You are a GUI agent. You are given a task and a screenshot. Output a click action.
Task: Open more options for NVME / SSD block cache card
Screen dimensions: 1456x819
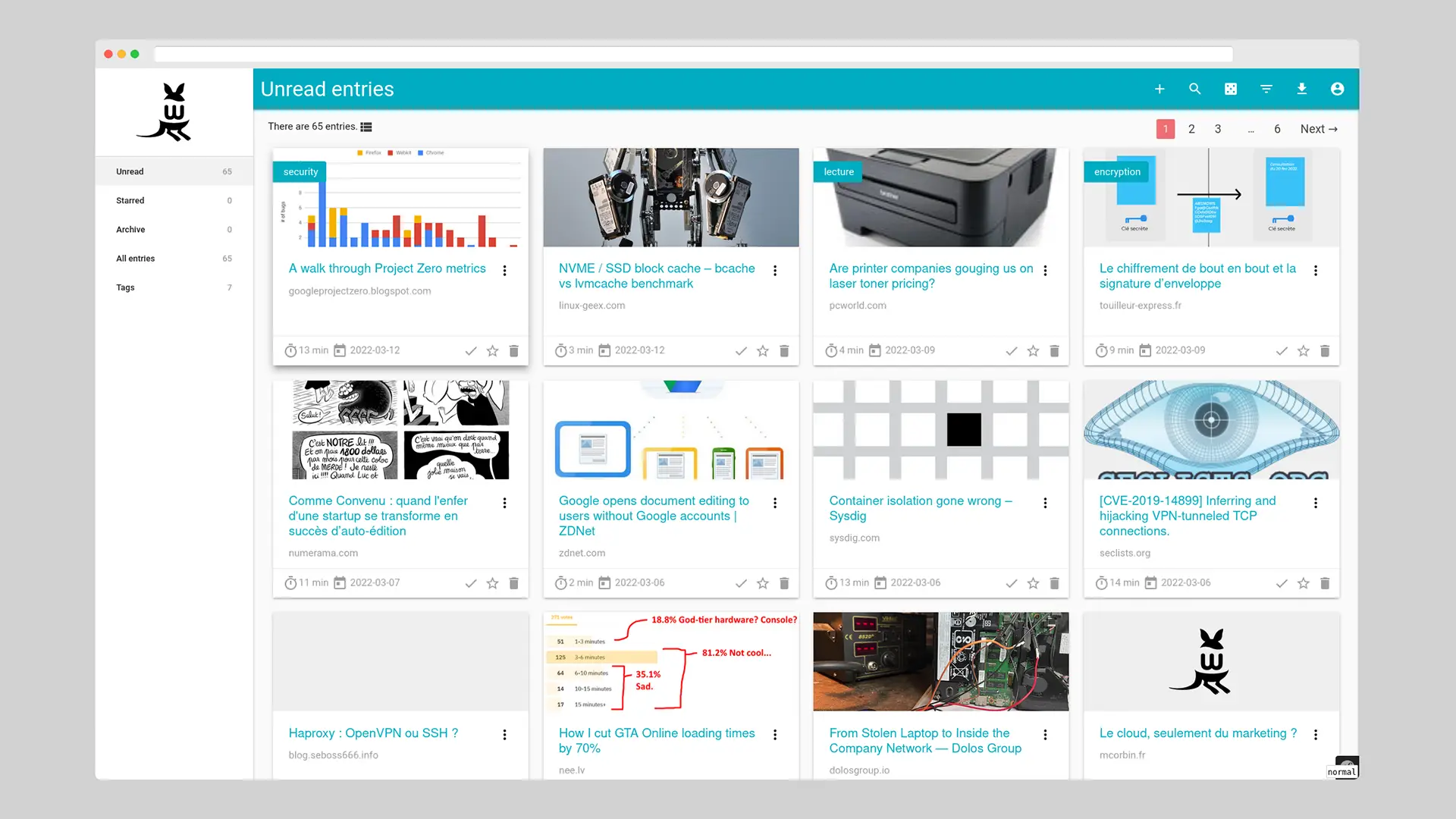775,270
